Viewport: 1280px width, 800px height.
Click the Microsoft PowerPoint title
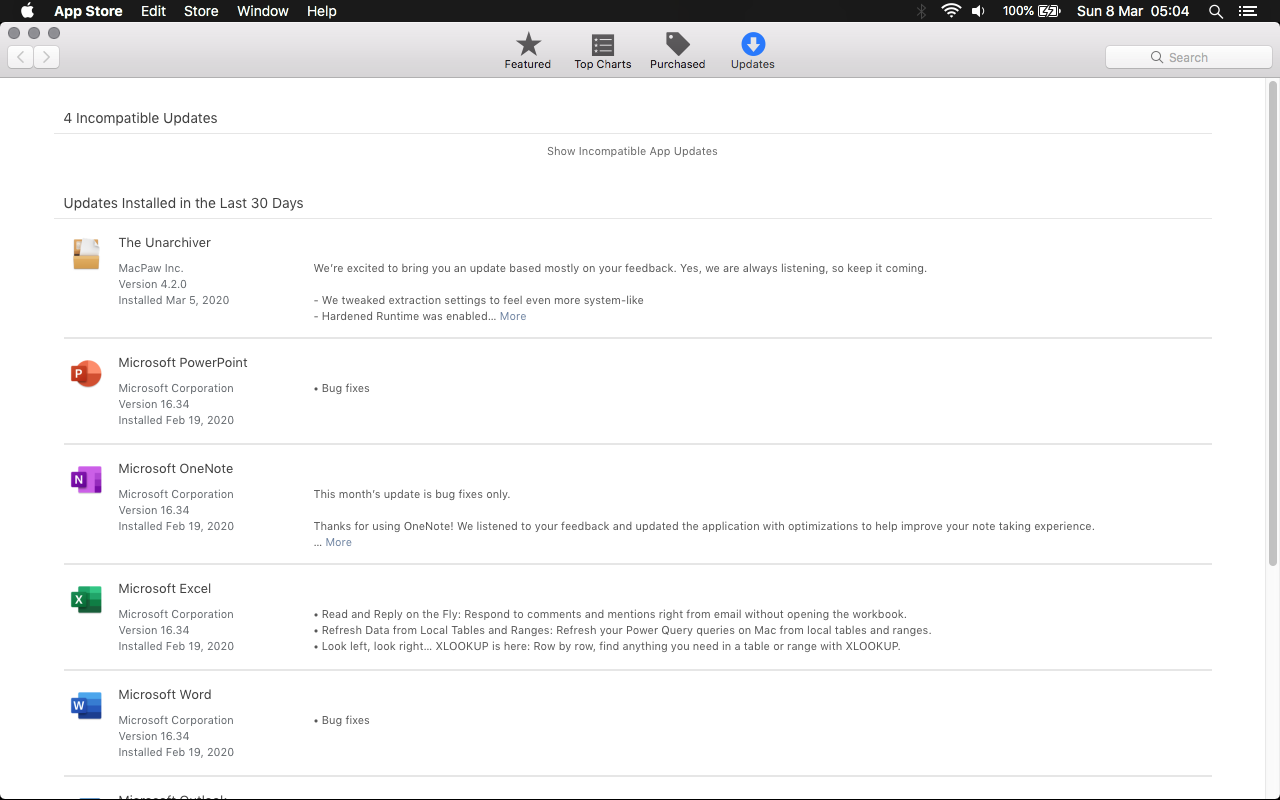point(183,363)
